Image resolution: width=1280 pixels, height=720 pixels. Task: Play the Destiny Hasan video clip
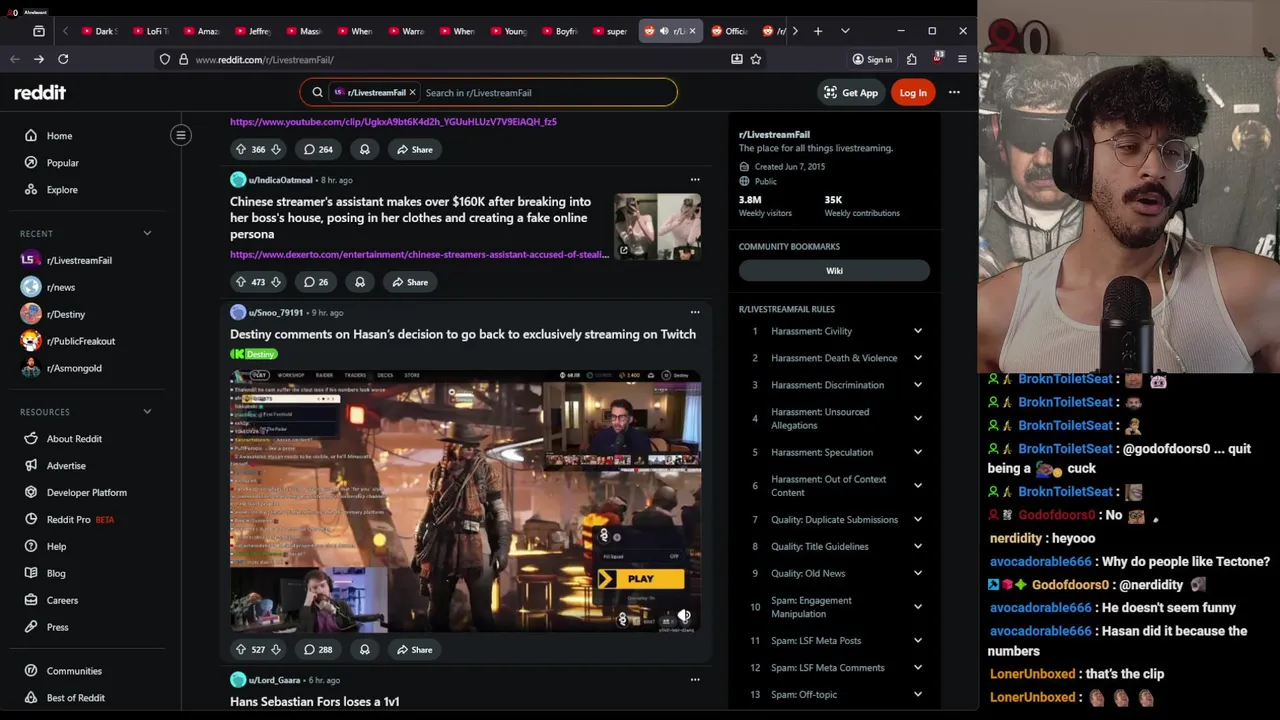[x=465, y=502]
